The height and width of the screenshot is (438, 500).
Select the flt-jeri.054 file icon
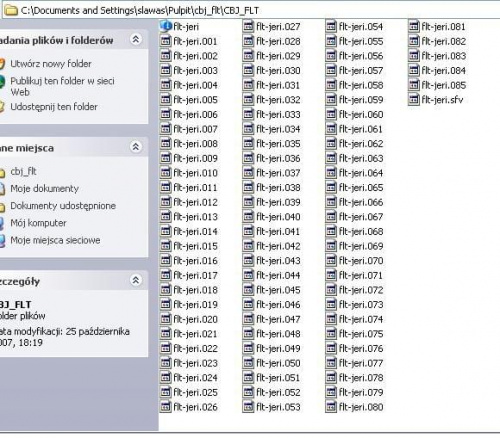coord(331,26)
